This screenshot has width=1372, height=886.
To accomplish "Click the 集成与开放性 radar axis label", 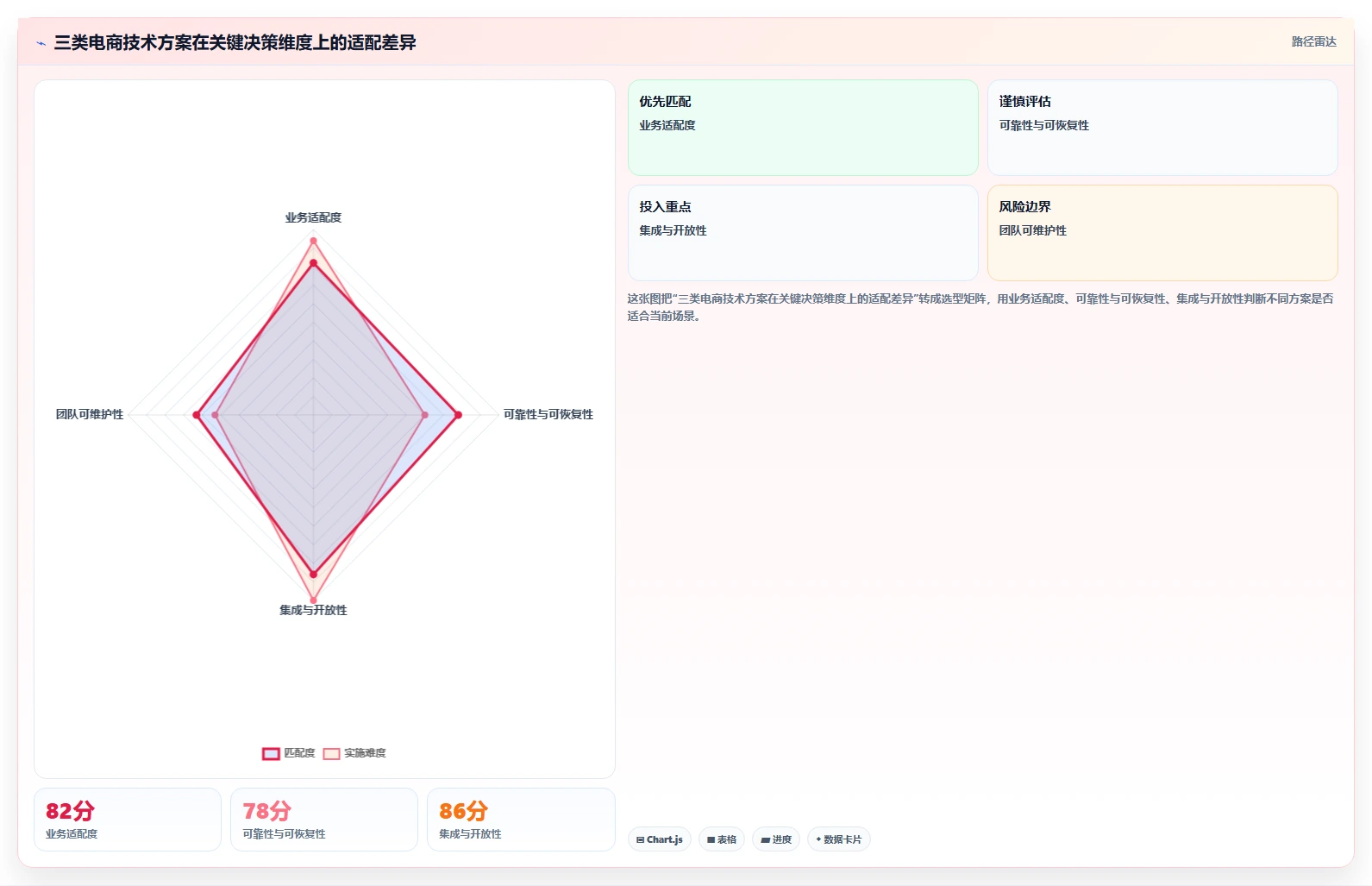I will (x=313, y=610).
